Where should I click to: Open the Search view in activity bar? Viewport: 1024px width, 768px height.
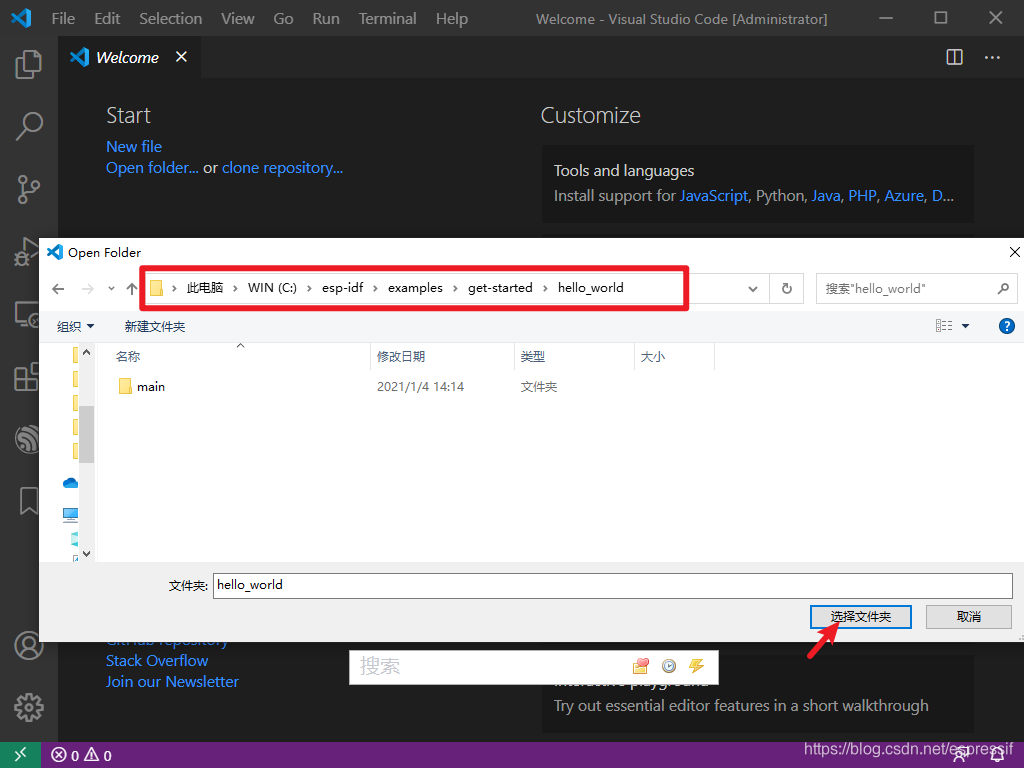click(29, 126)
